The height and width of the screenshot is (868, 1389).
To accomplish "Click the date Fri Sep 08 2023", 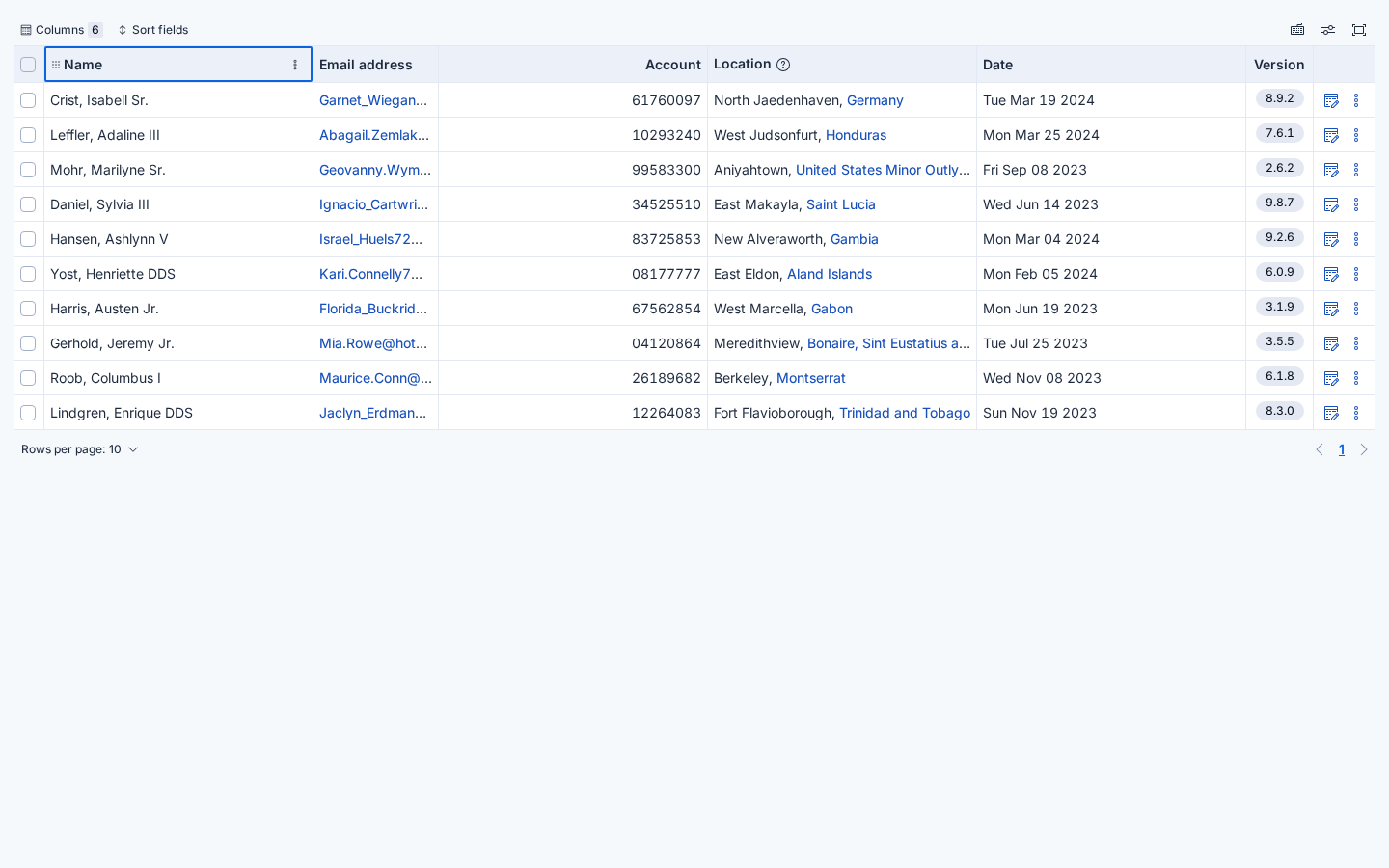I will [x=1035, y=170].
